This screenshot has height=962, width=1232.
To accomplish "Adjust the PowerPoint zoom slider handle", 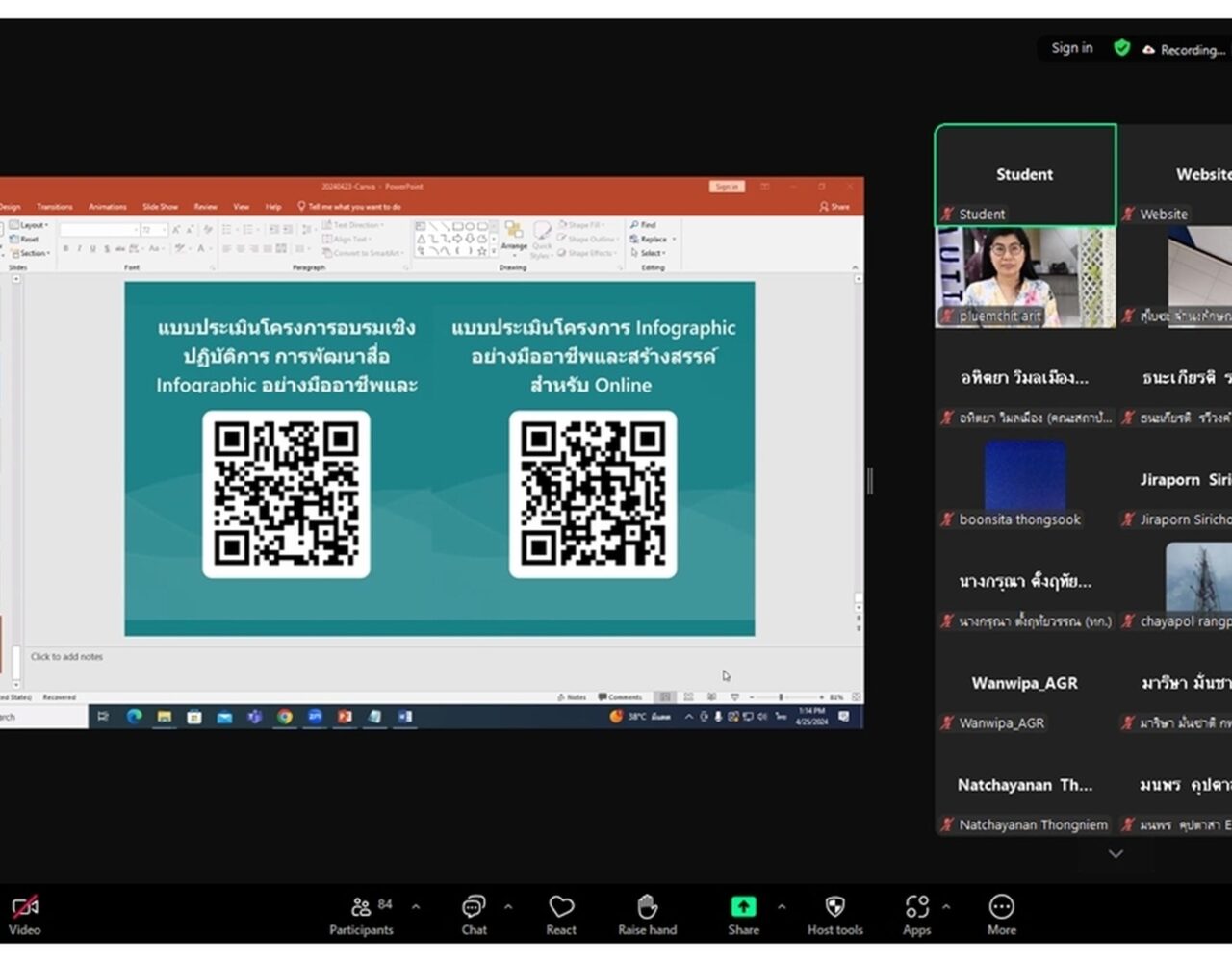I will [x=781, y=697].
